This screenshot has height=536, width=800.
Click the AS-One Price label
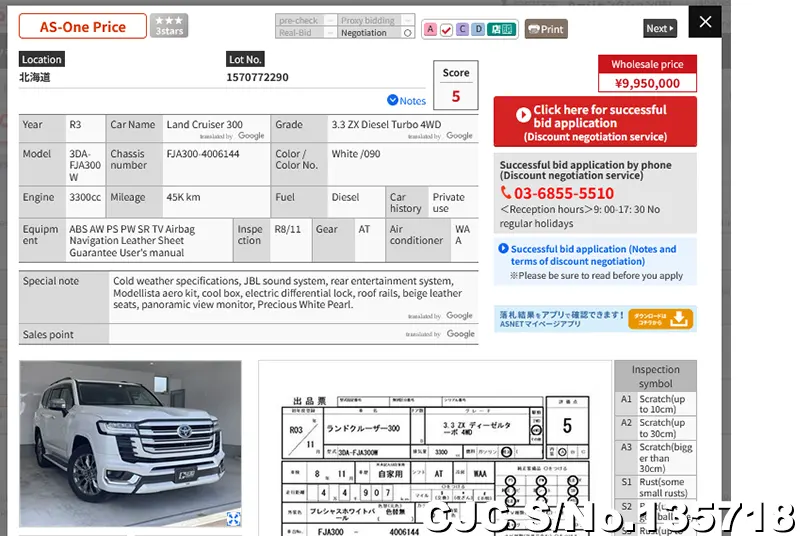click(x=83, y=27)
